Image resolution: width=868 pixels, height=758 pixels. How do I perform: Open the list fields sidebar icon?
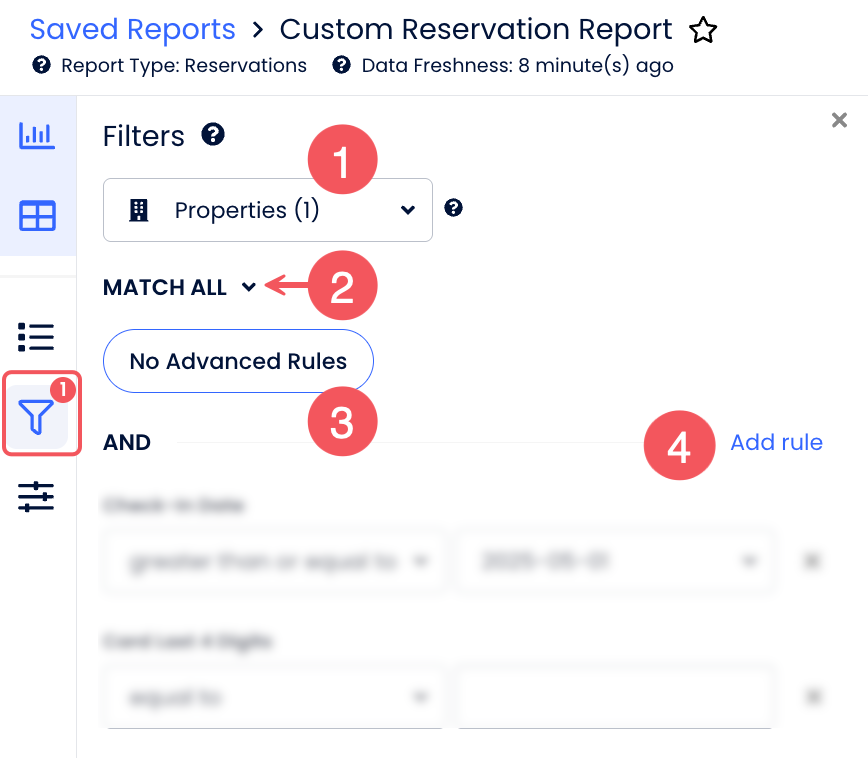click(x=37, y=337)
